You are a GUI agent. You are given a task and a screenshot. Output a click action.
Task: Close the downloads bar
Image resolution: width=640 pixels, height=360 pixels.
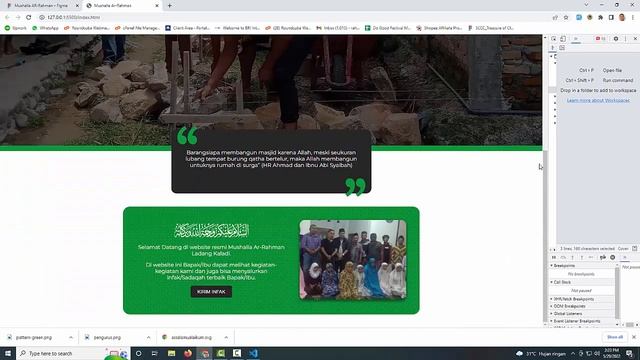pyautogui.click(x=634, y=337)
